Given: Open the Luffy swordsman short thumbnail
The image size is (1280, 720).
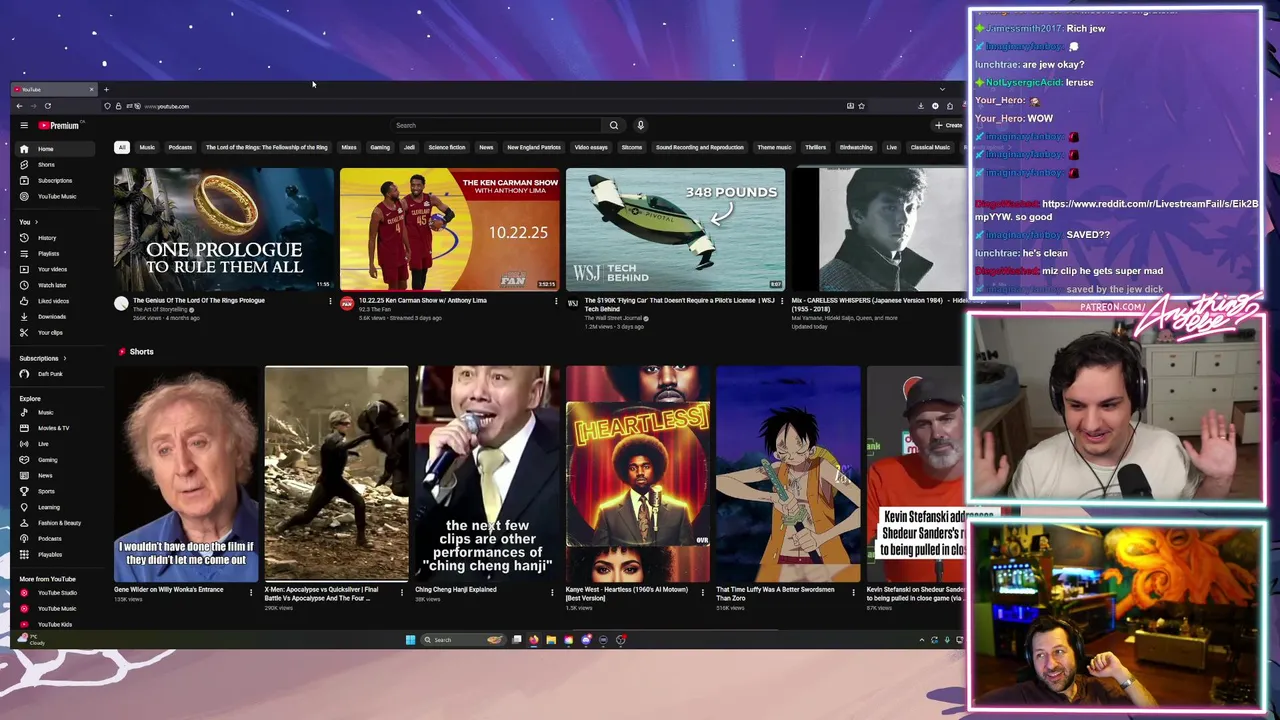Looking at the screenshot, I should click(x=788, y=474).
